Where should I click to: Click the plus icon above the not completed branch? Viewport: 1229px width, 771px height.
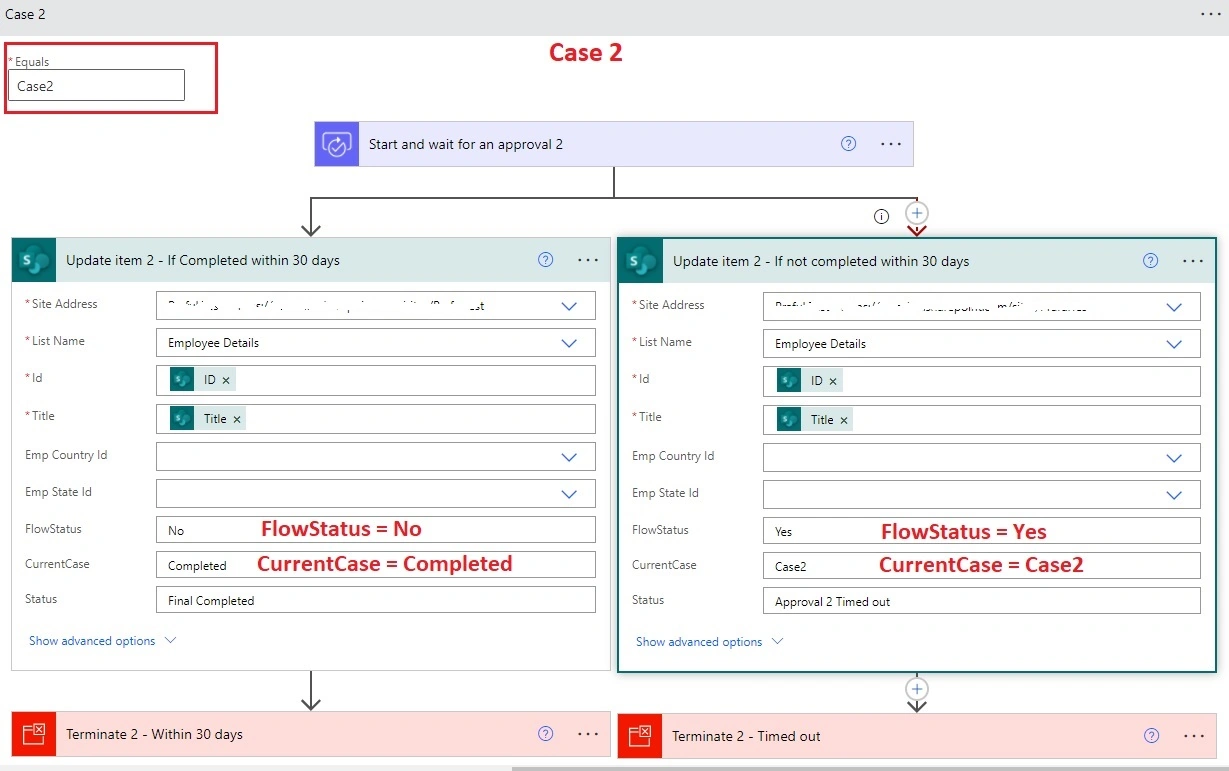pos(917,213)
